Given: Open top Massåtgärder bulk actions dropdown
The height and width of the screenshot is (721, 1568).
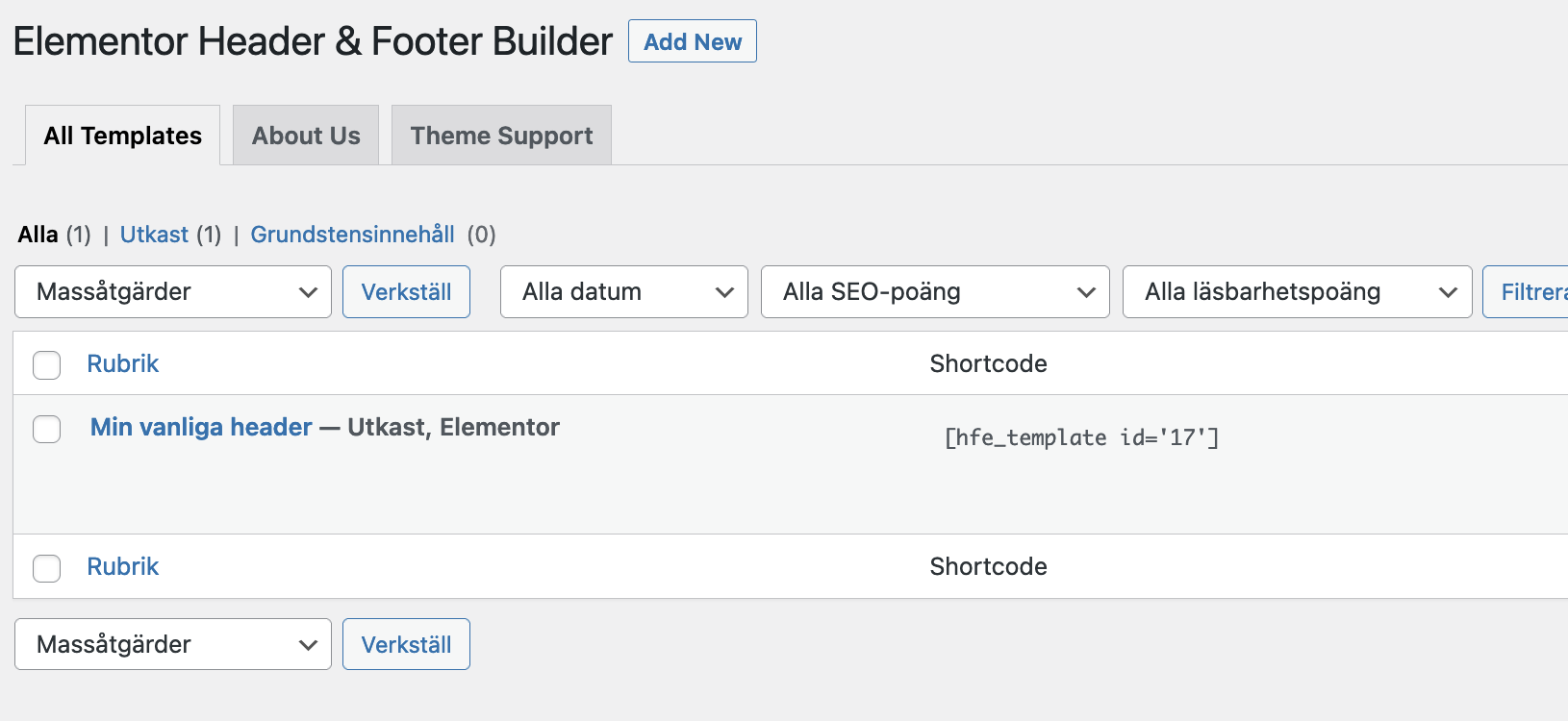Looking at the screenshot, I should pyautogui.click(x=173, y=291).
